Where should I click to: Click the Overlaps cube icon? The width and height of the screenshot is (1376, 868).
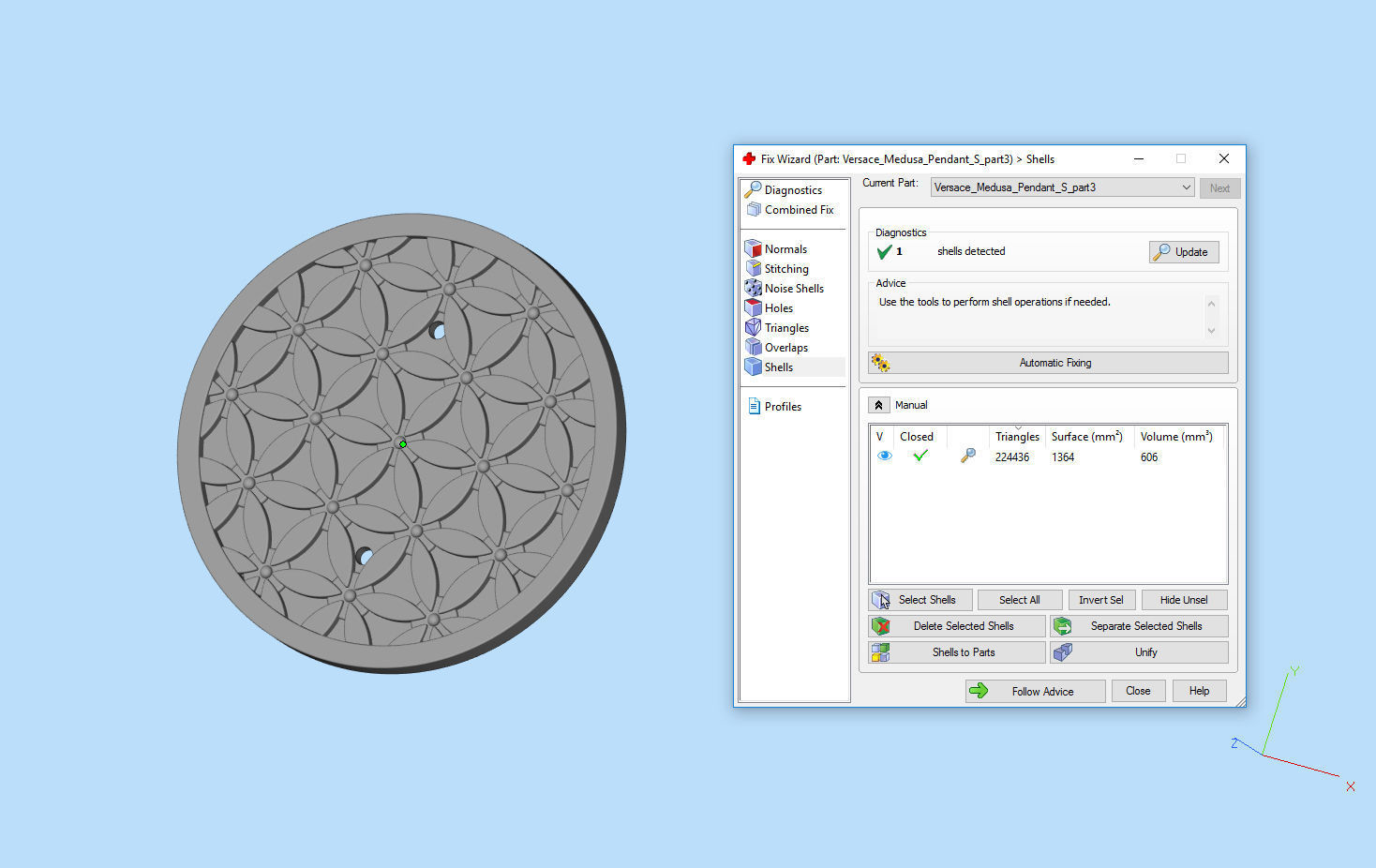tap(753, 348)
